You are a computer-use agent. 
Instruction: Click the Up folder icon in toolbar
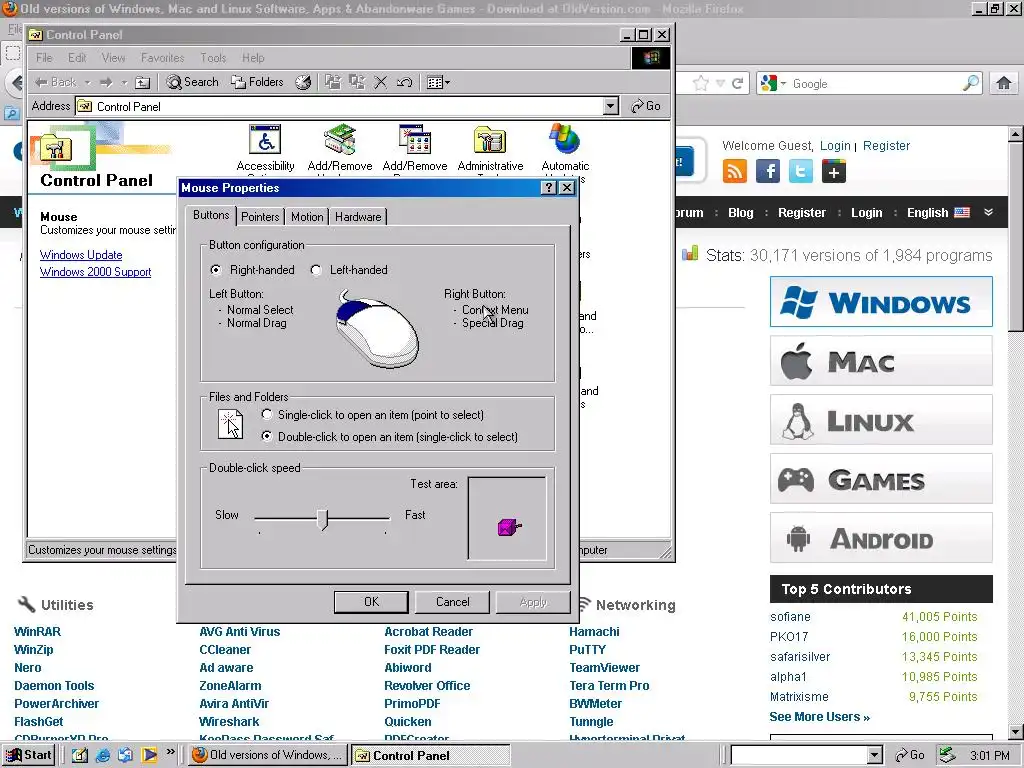tap(142, 82)
